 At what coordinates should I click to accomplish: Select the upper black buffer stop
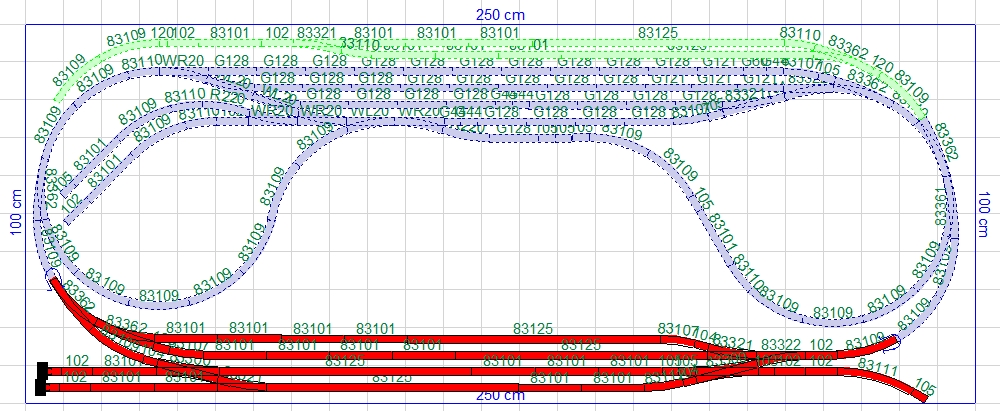41,368
